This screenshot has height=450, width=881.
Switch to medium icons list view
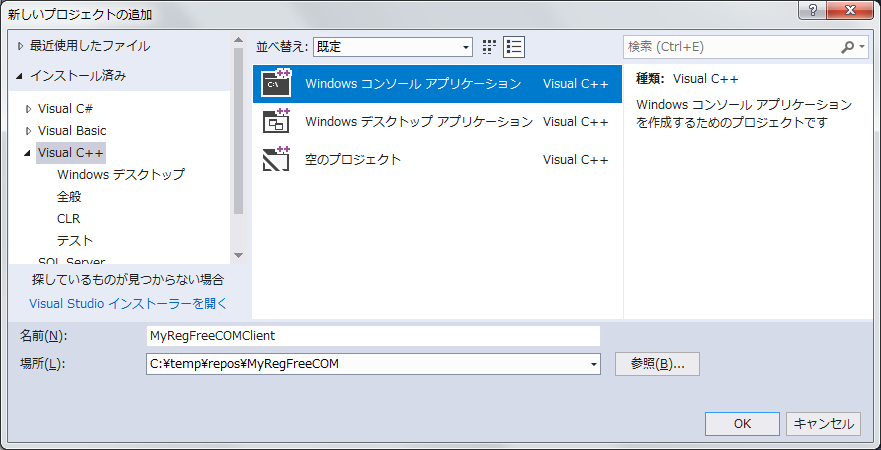click(x=514, y=47)
